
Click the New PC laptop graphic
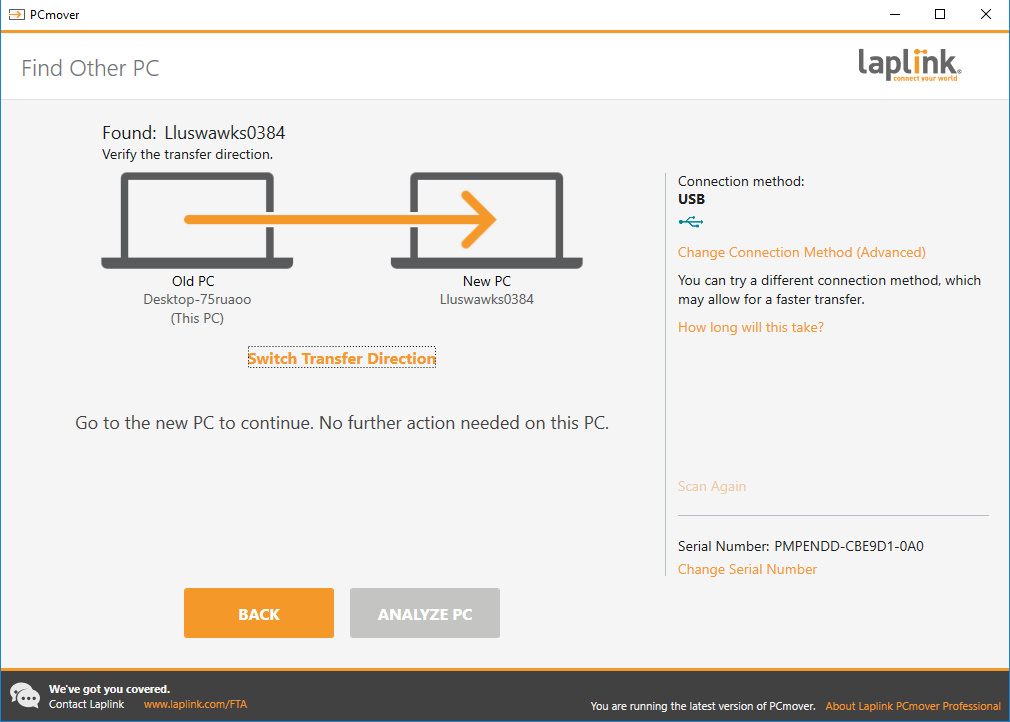[487, 220]
